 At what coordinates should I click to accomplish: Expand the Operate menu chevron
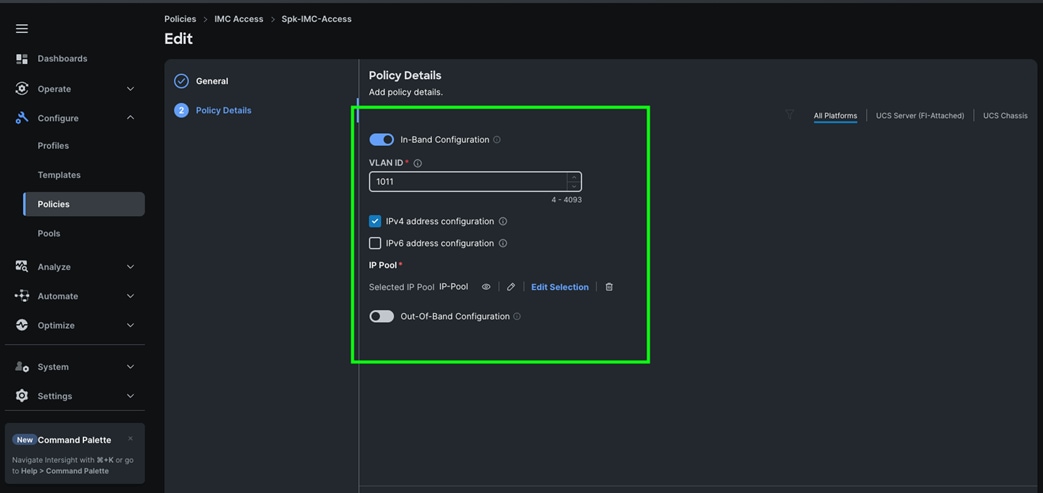(130, 88)
